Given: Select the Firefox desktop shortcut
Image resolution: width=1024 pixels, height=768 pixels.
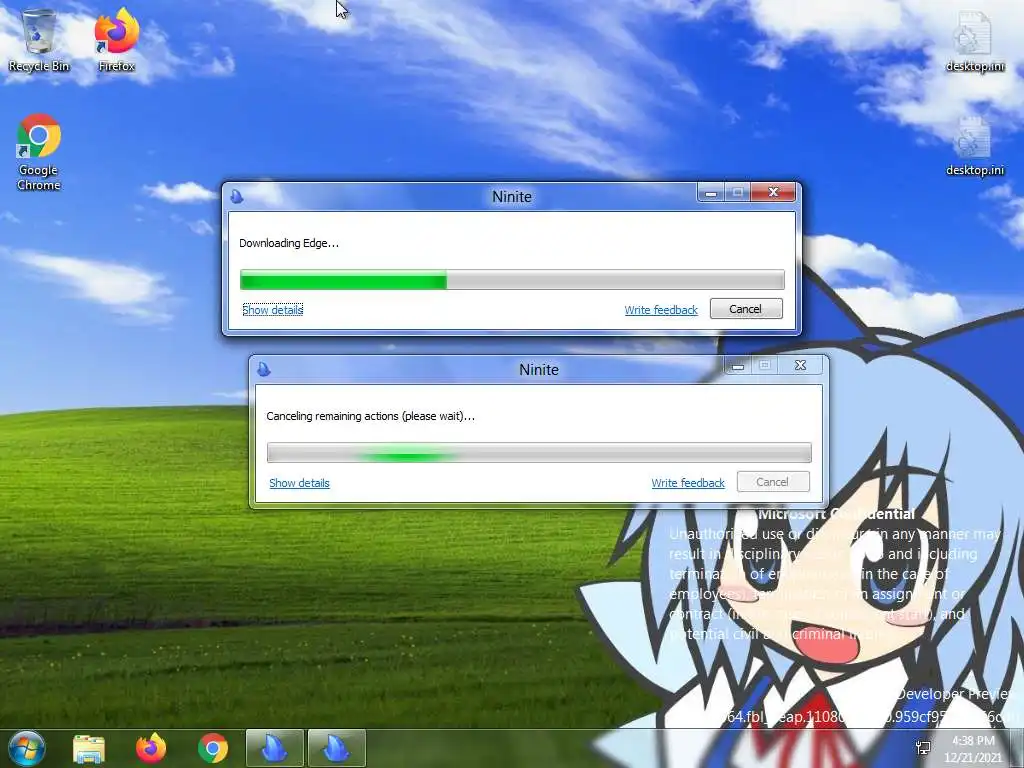Looking at the screenshot, I should [117, 39].
